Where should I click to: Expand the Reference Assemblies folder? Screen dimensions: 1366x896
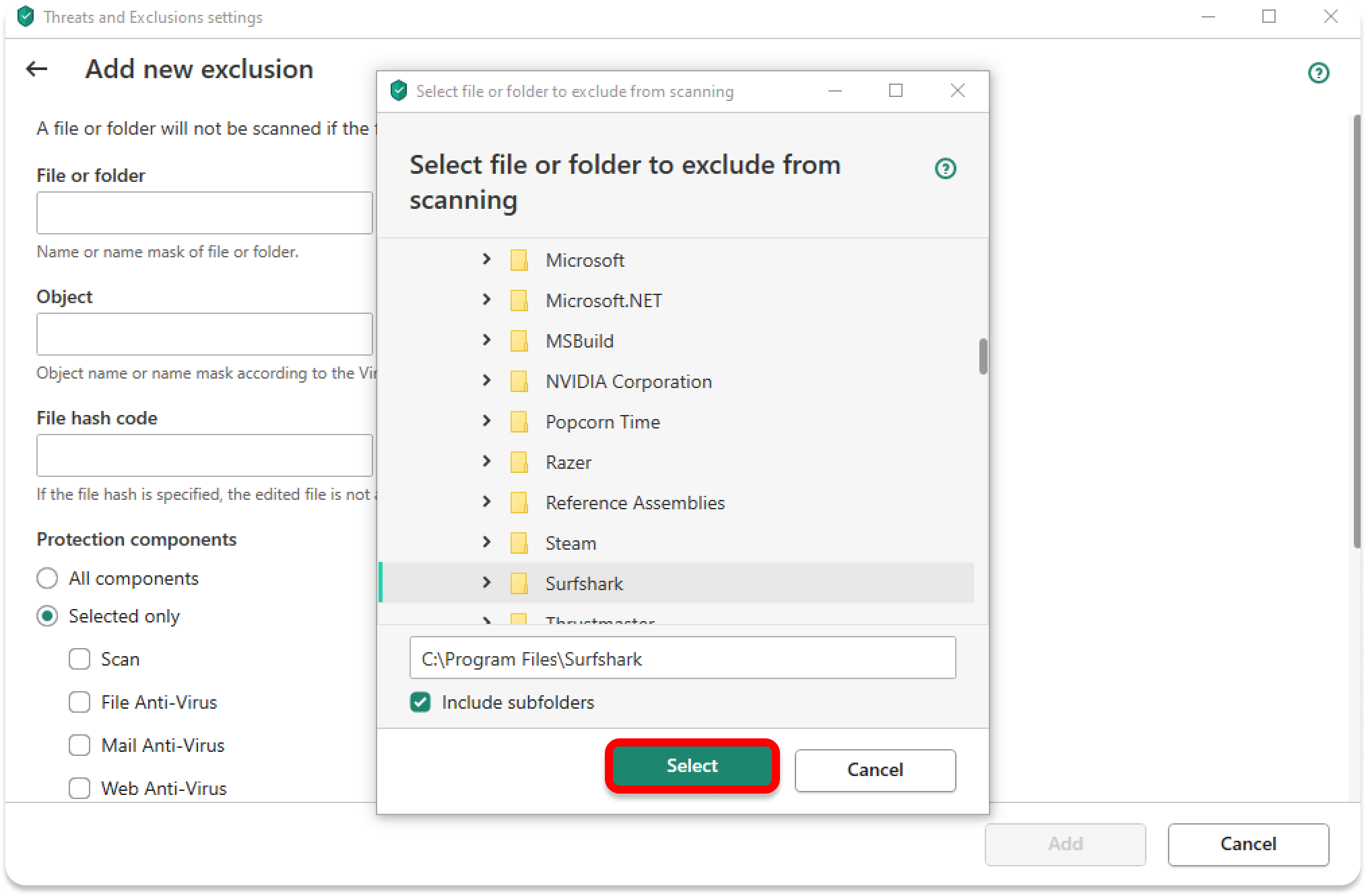(486, 501)
